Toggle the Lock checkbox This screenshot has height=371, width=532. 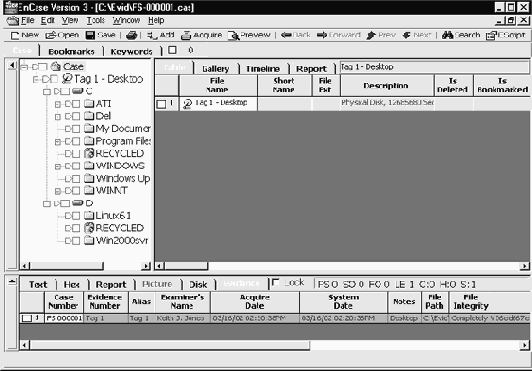pyautogui.click(x=276, y=282)
